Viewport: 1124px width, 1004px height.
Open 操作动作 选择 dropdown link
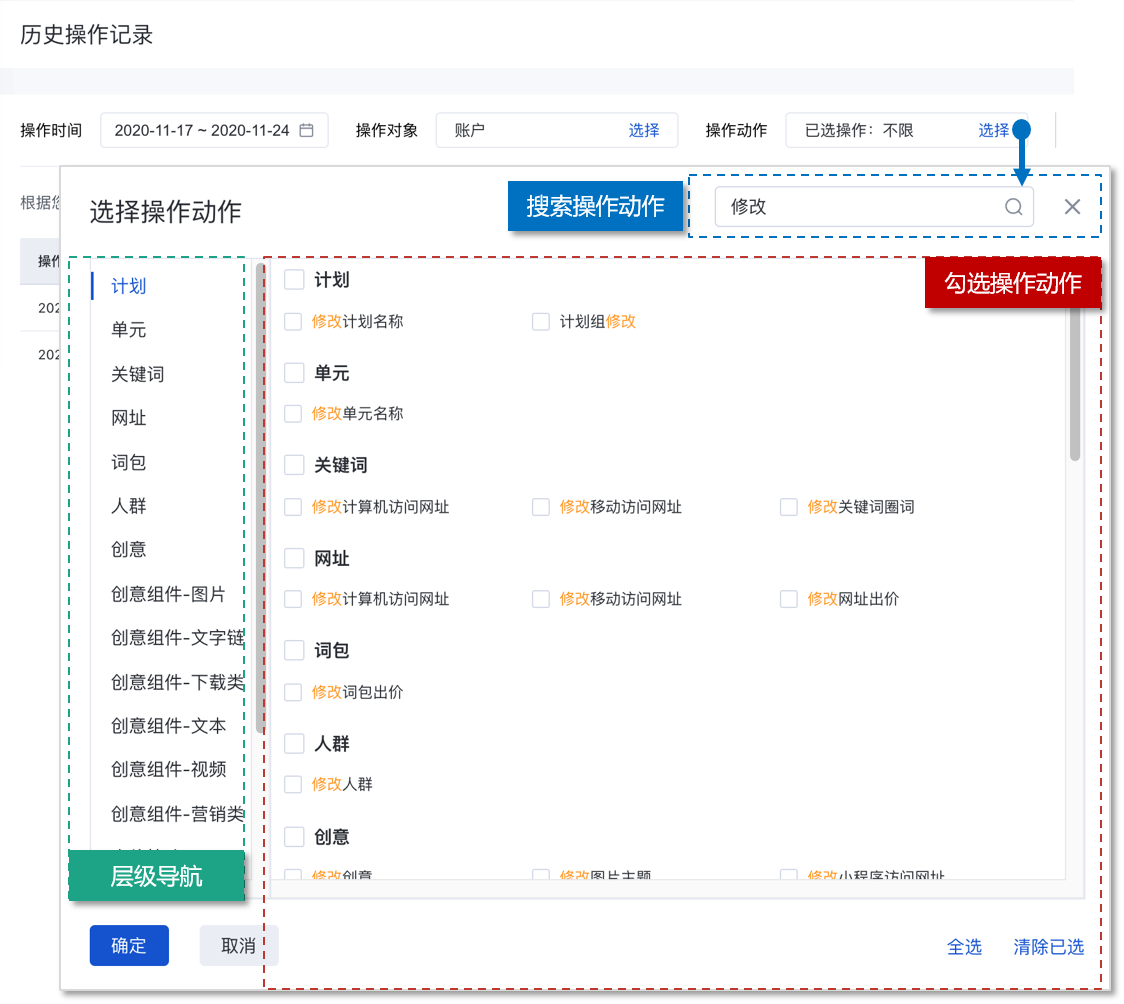(993, 130)
